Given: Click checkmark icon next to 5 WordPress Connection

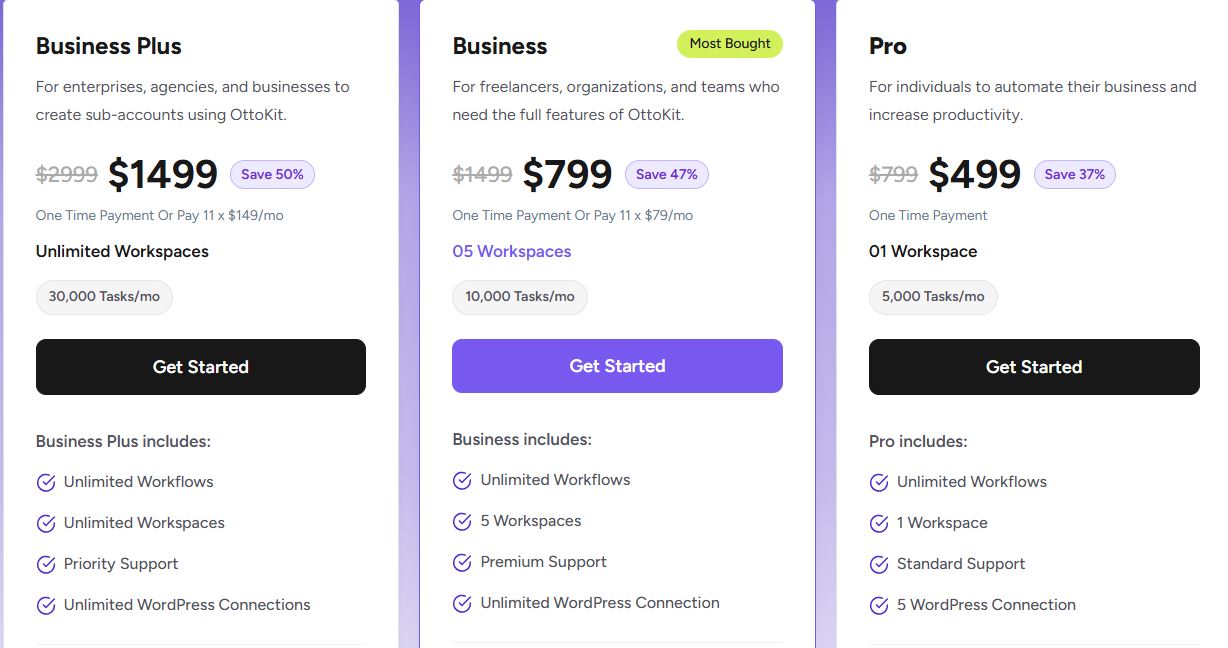Looking at the screenshot, I should (879, 606).
